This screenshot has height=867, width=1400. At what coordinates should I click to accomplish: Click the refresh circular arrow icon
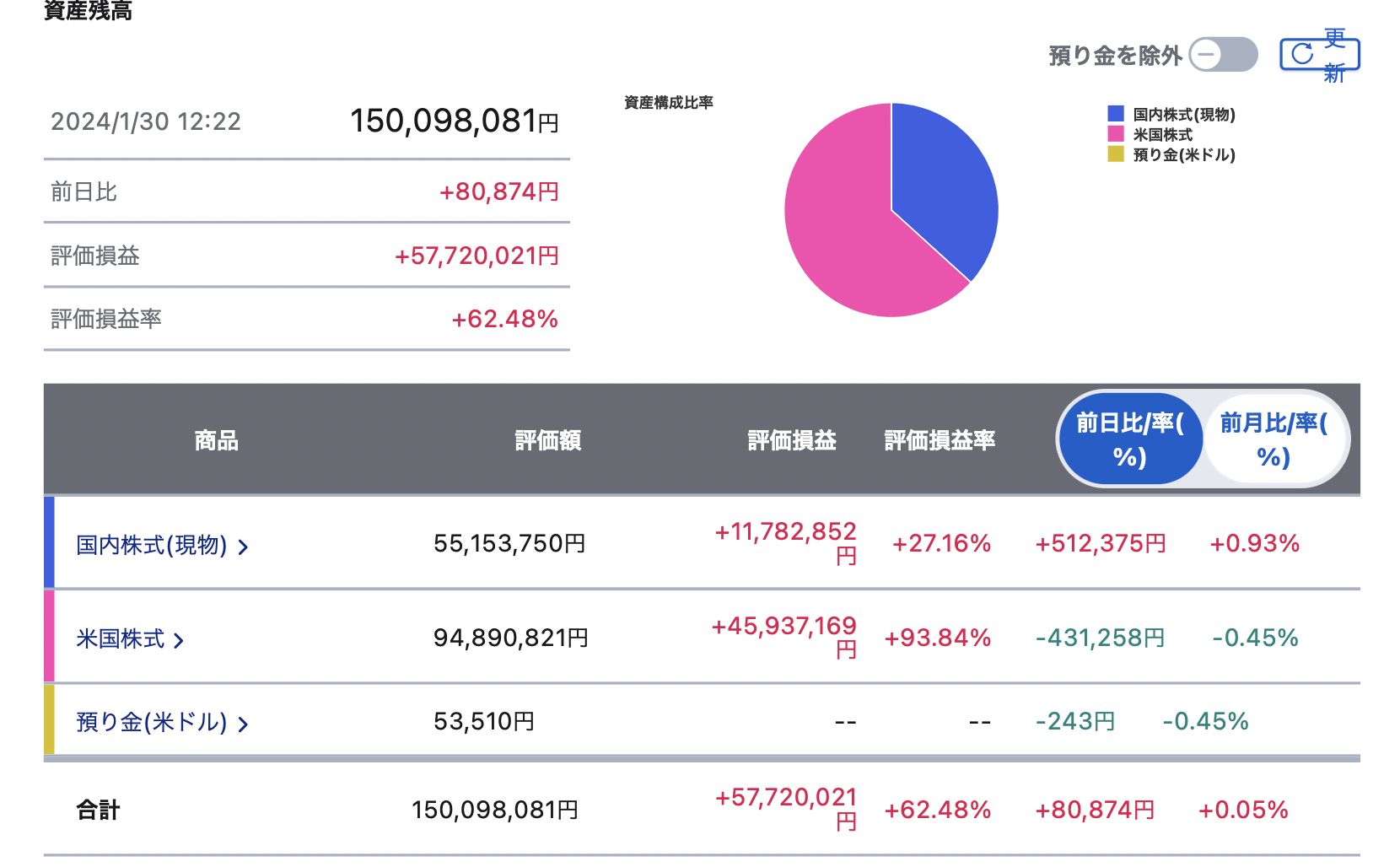[x=1302, y=55]
